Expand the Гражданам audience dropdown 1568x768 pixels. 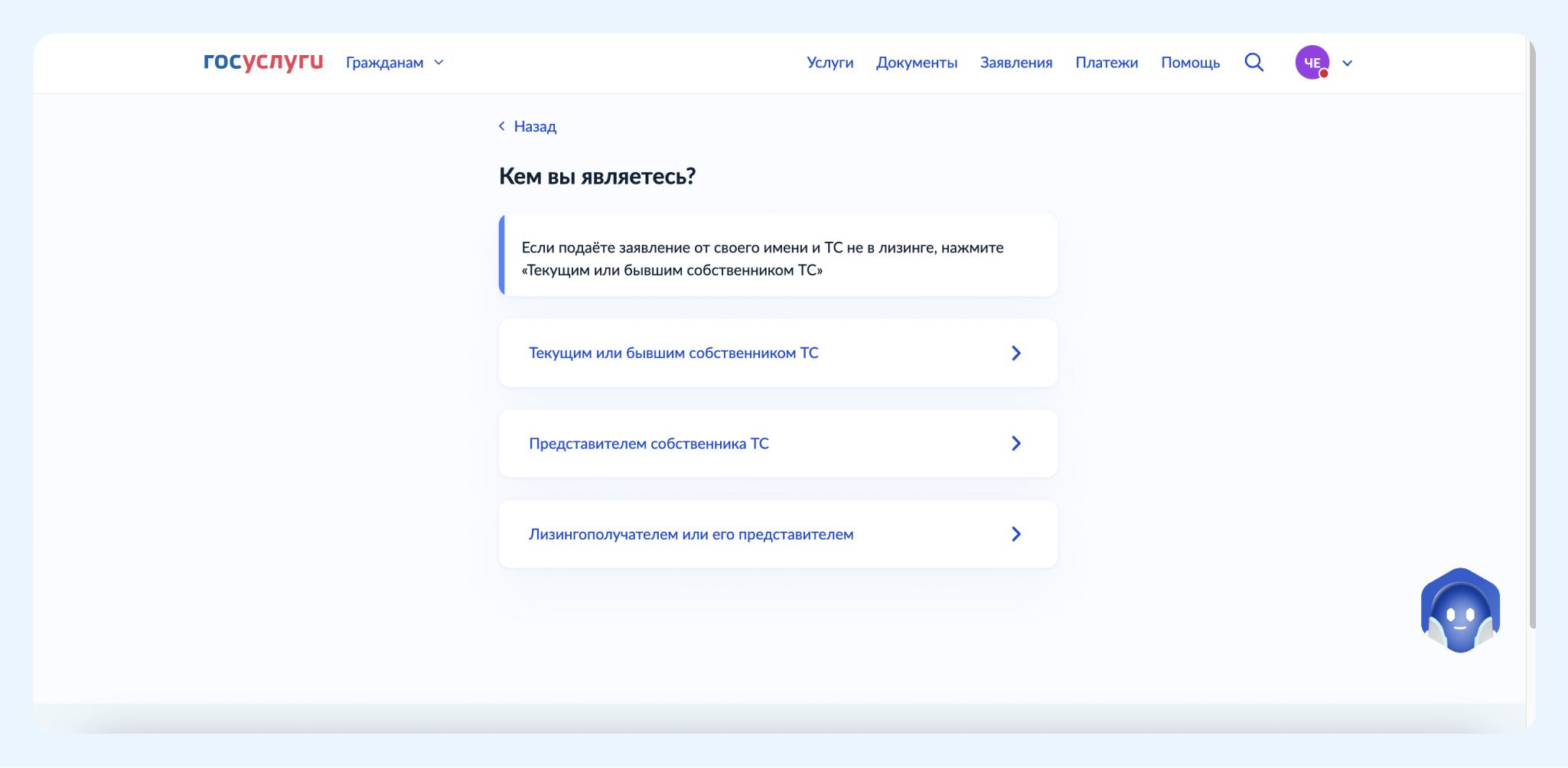[438, 63]
